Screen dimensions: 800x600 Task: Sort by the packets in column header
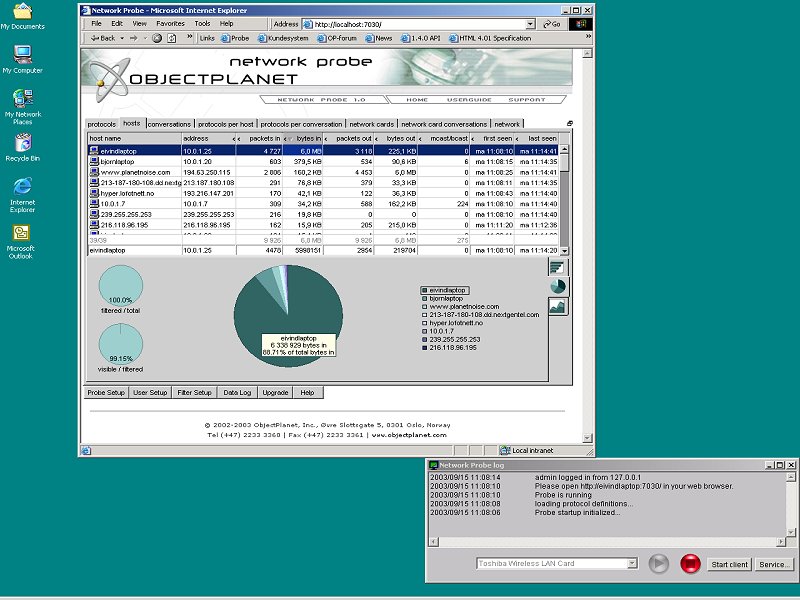[x=261, y=138]
